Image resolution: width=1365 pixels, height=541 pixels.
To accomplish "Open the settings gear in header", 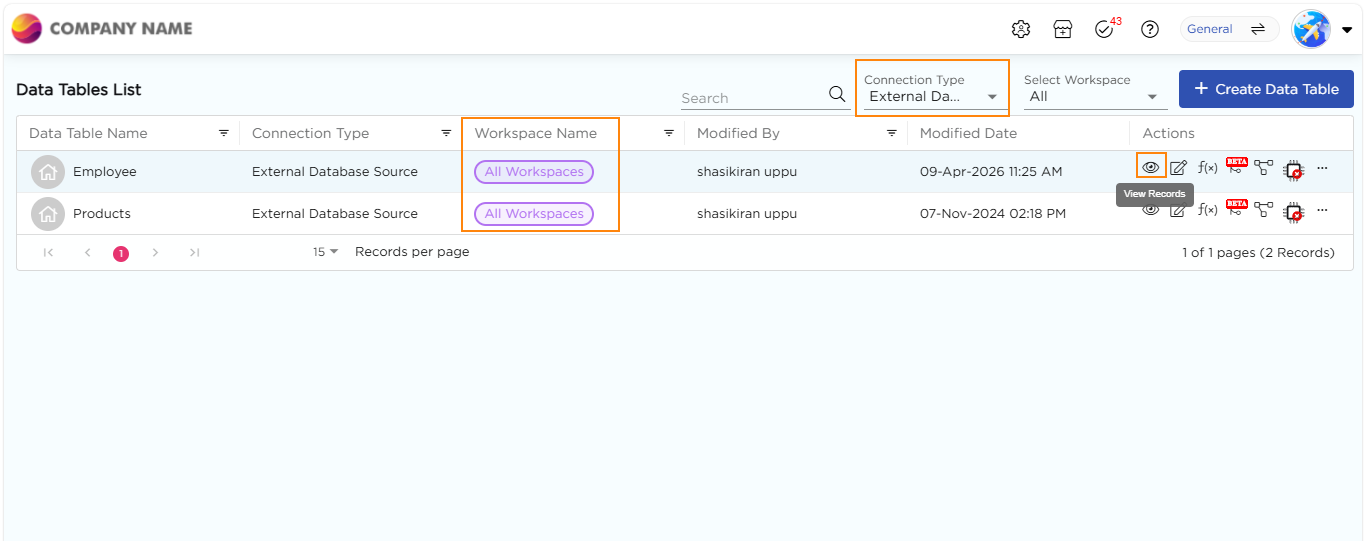I will point(1020,30).
